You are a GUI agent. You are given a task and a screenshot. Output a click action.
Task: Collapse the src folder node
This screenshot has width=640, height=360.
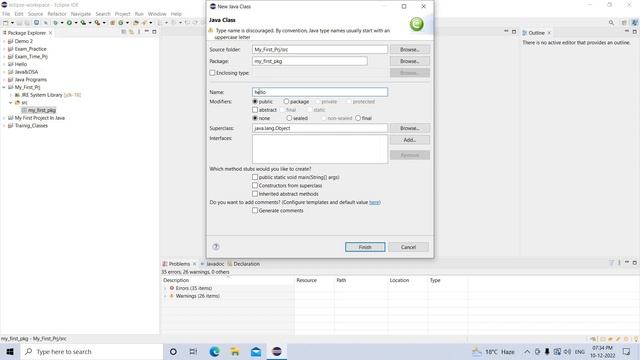point(11,102)
